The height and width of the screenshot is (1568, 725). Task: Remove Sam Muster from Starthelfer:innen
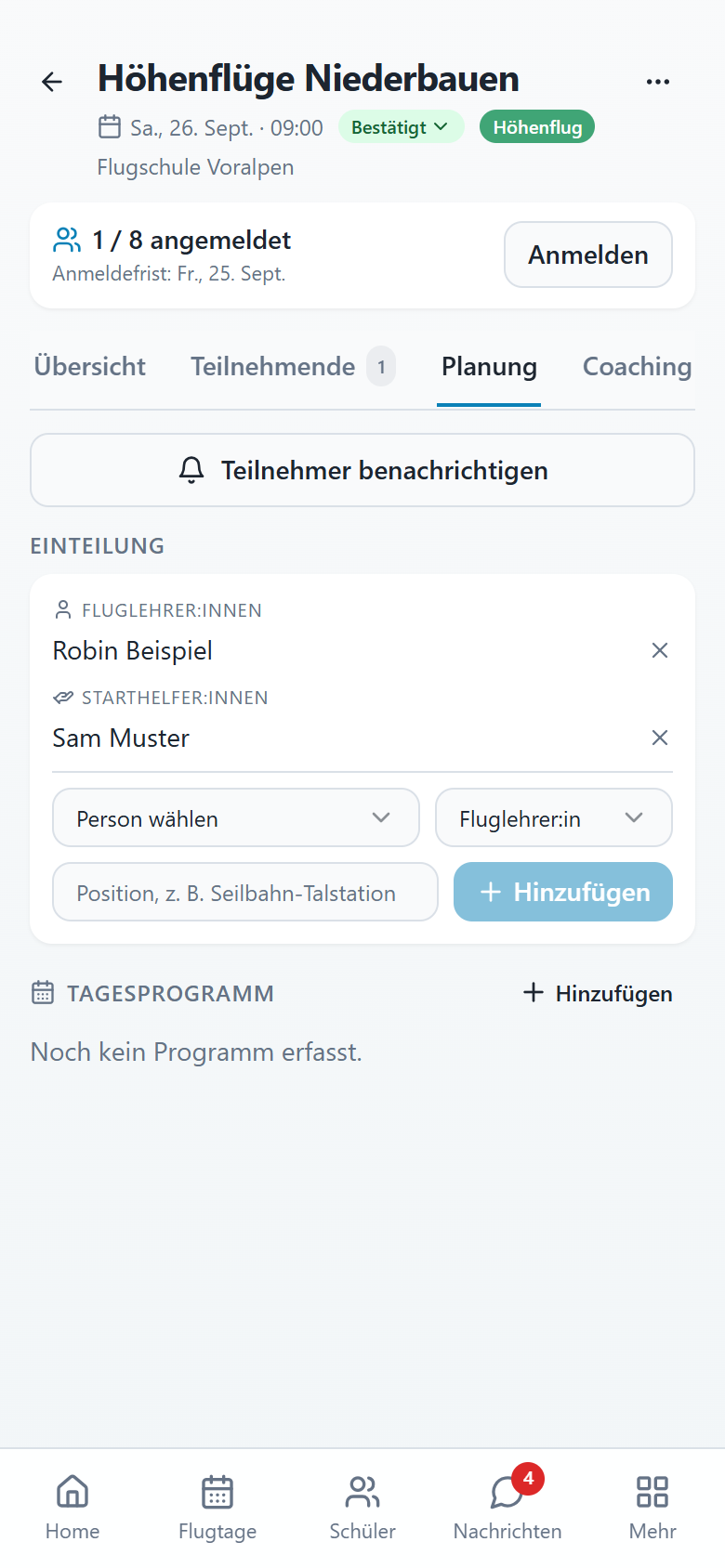[660, 738]
